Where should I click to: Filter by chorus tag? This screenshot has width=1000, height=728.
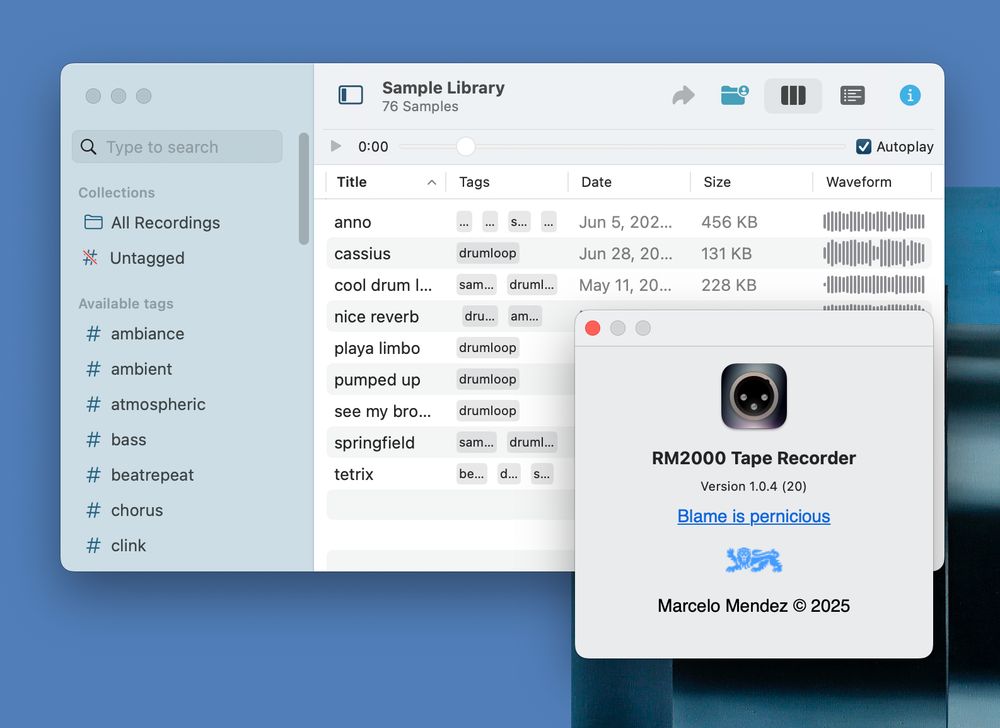(x=137, y=510)
